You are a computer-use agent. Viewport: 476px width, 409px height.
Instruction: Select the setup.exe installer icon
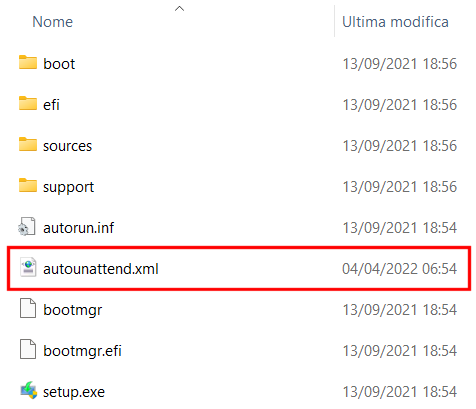pyautogui.click(x=29, y=390)
